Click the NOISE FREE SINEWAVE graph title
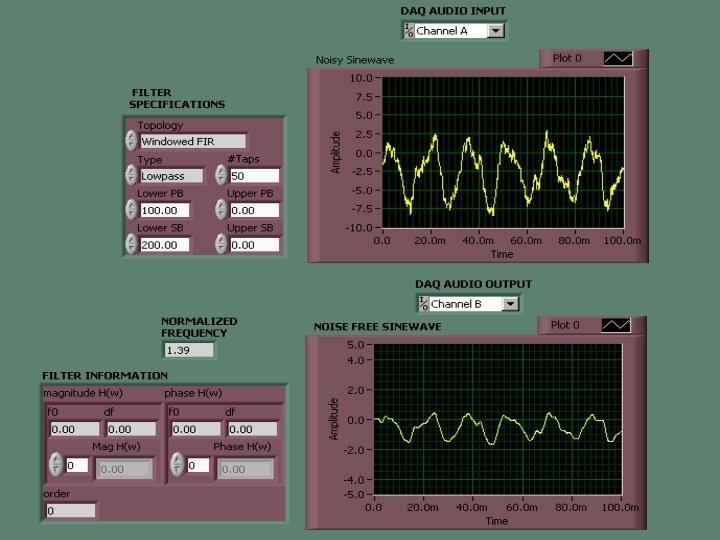 377,326
